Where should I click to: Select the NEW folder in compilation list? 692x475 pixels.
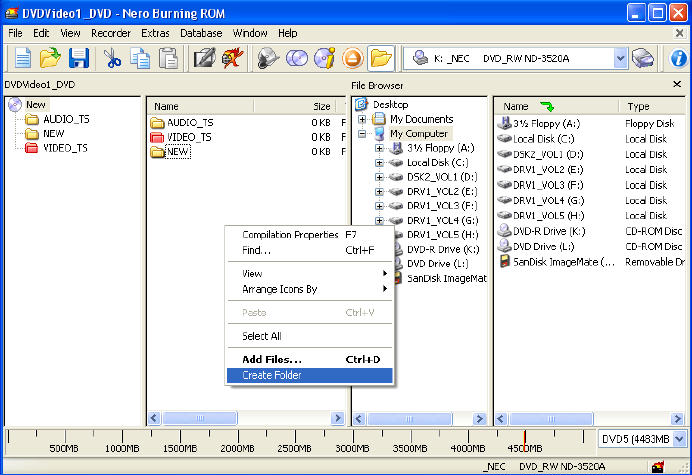(x=178, y=152)
